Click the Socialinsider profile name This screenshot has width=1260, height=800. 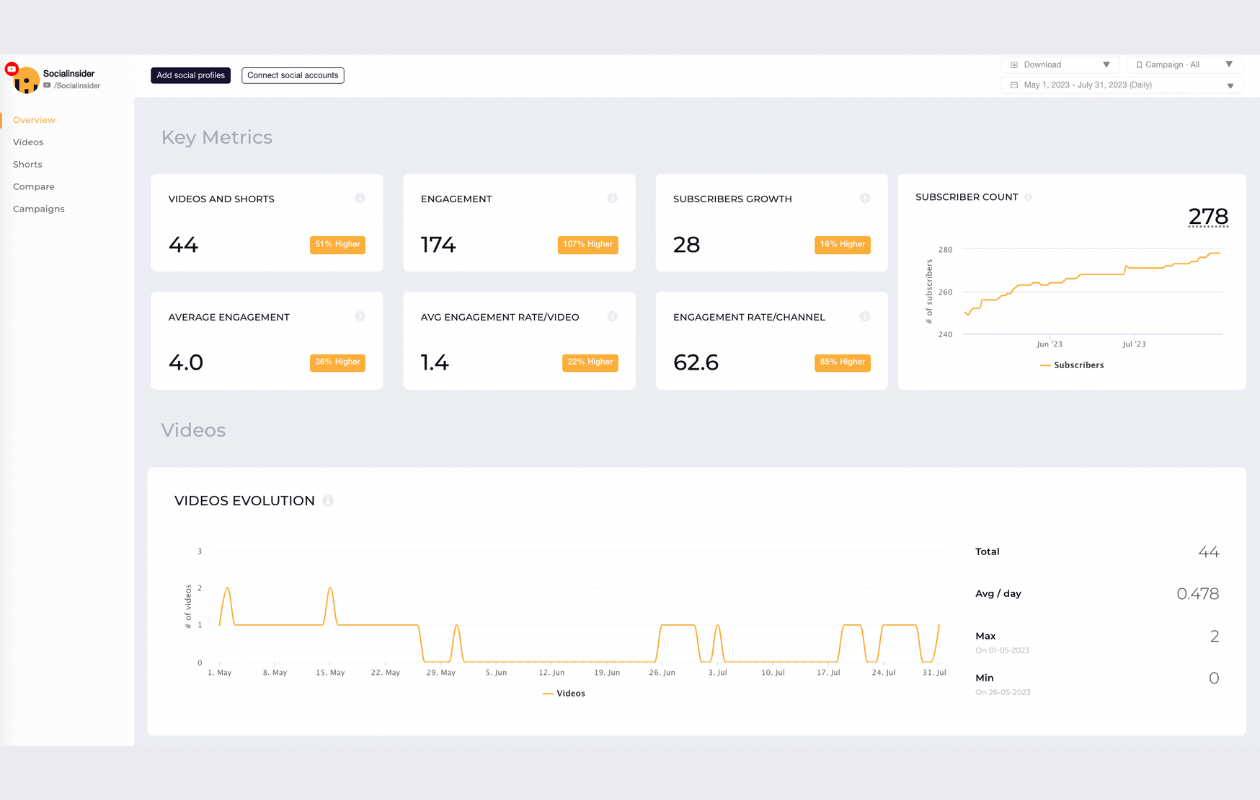[x=69, y=73]
